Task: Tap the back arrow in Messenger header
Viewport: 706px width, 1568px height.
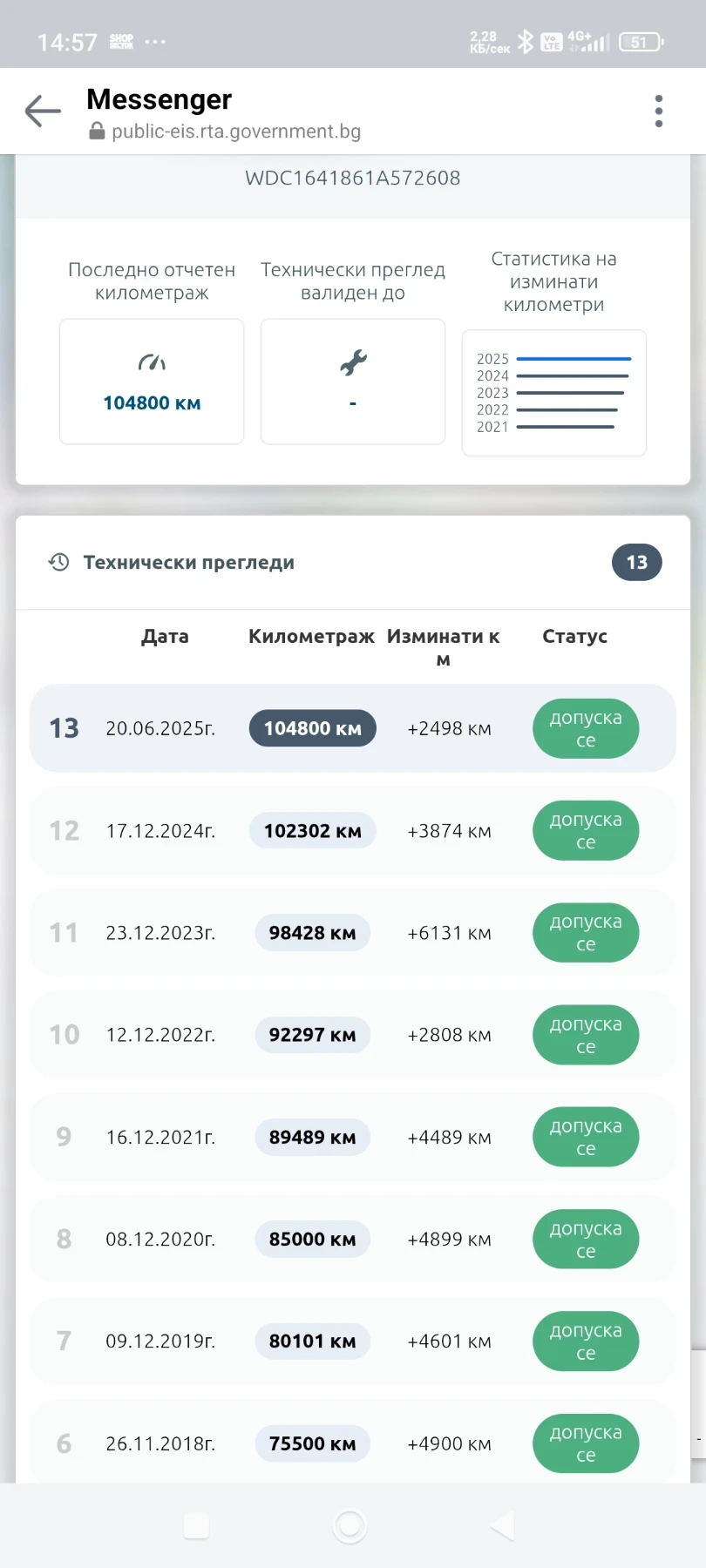Action: 42,112
